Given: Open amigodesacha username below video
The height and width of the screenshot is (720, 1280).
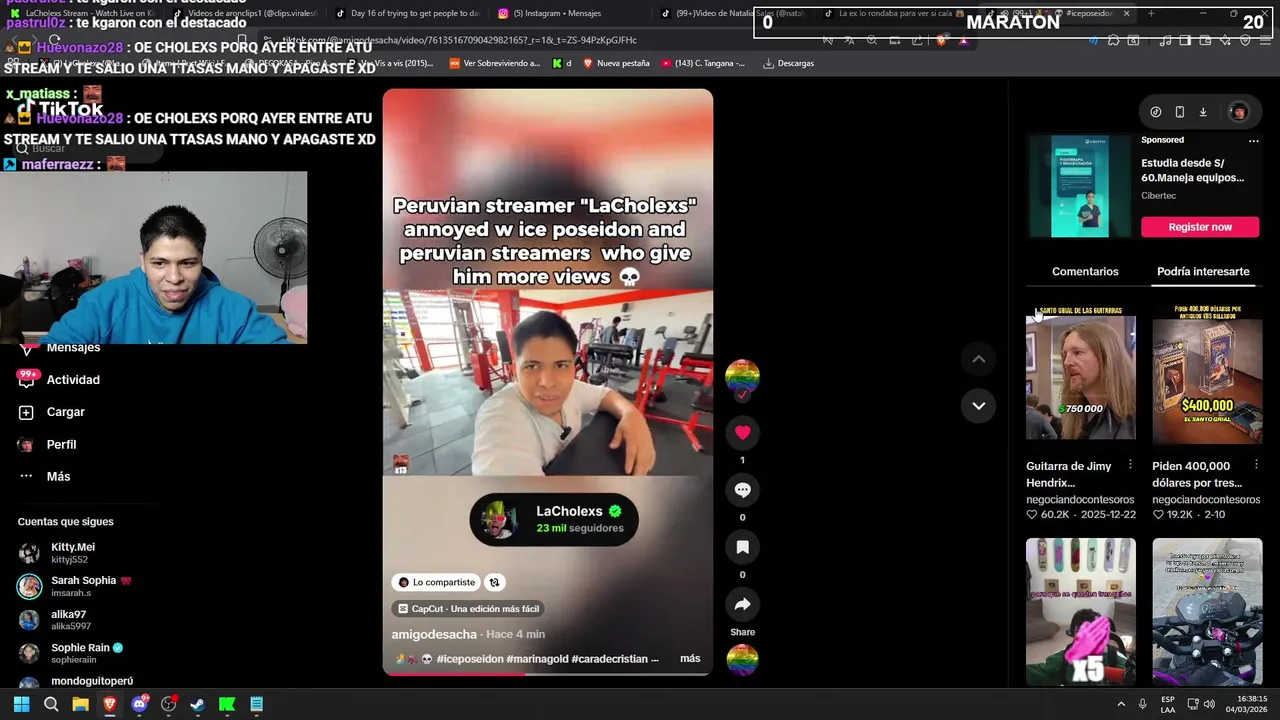Looking at the screenshot, I should coord(434,634).
